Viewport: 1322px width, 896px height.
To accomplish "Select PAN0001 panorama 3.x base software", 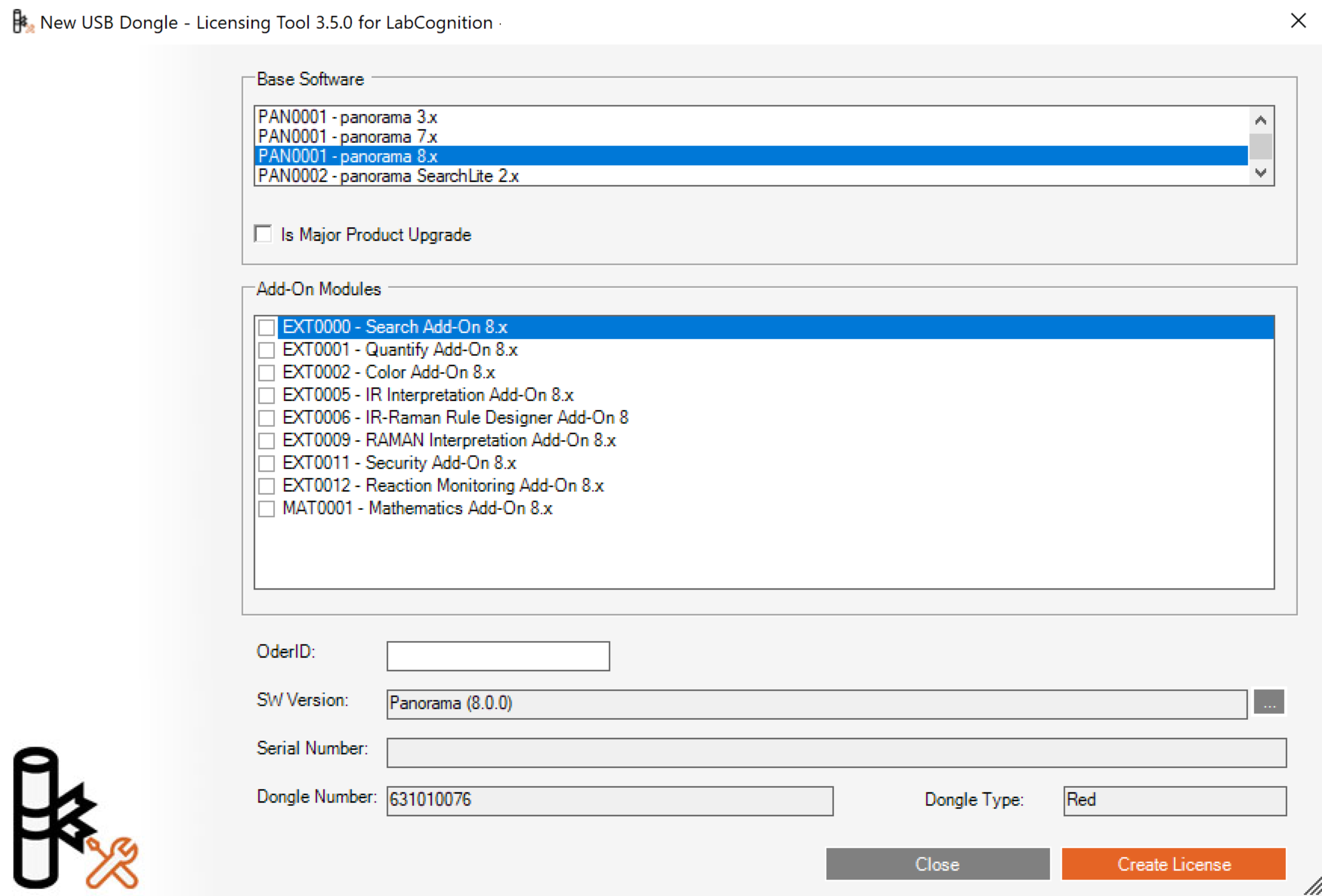I will tap(347, 117).
